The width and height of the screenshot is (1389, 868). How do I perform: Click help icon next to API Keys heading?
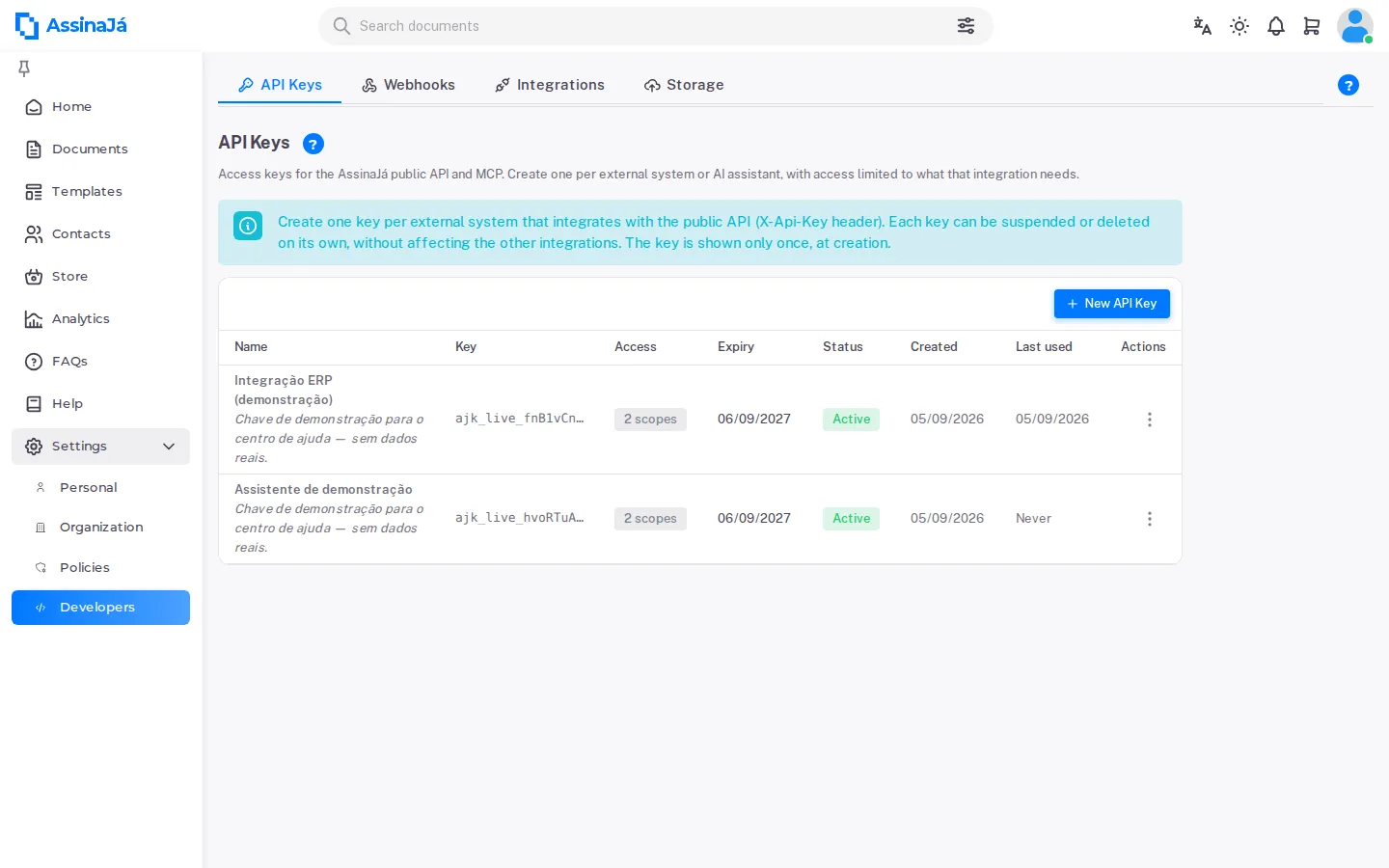coord(313,144)
